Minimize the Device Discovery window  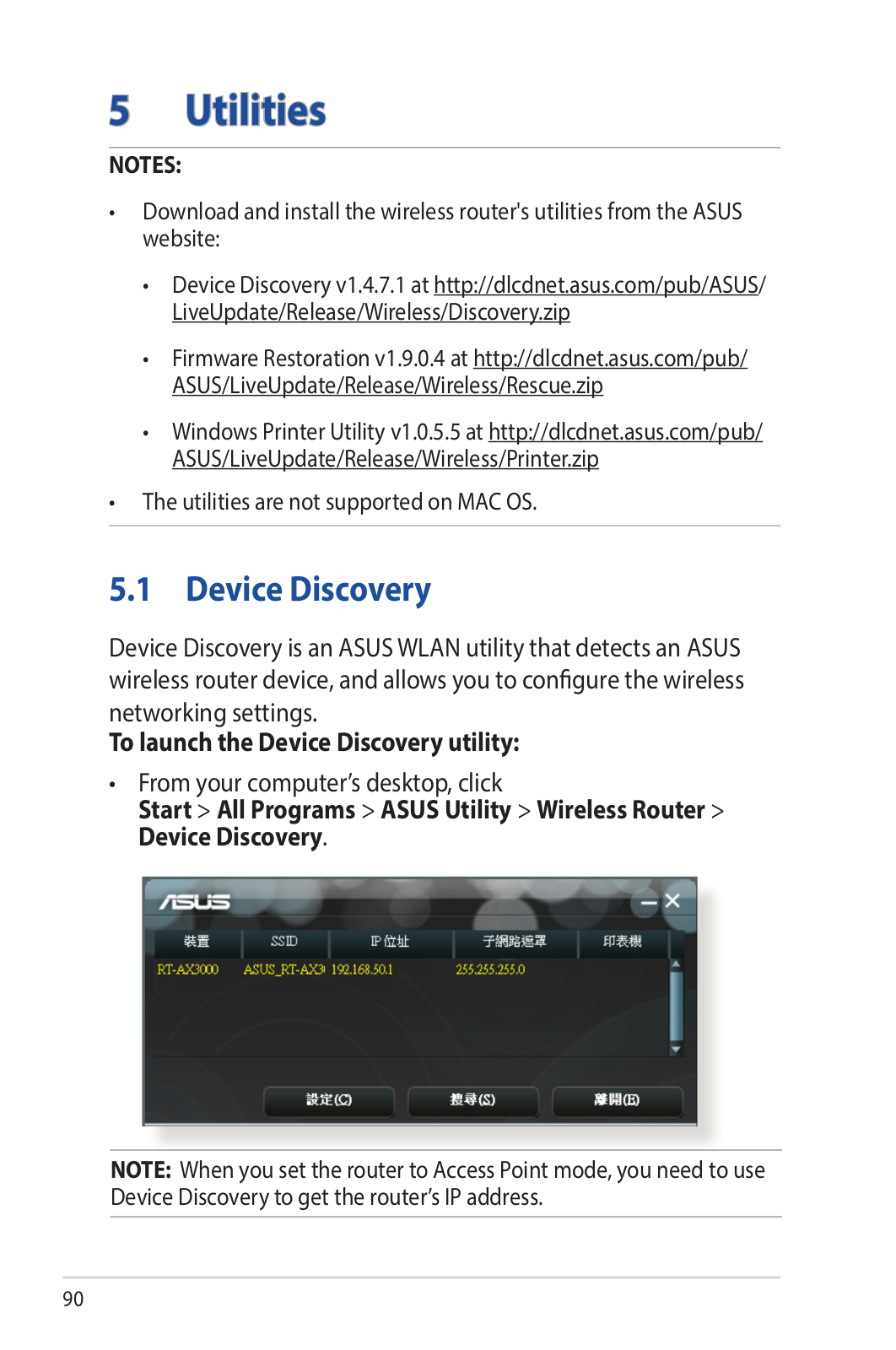(x=649, y=902)
